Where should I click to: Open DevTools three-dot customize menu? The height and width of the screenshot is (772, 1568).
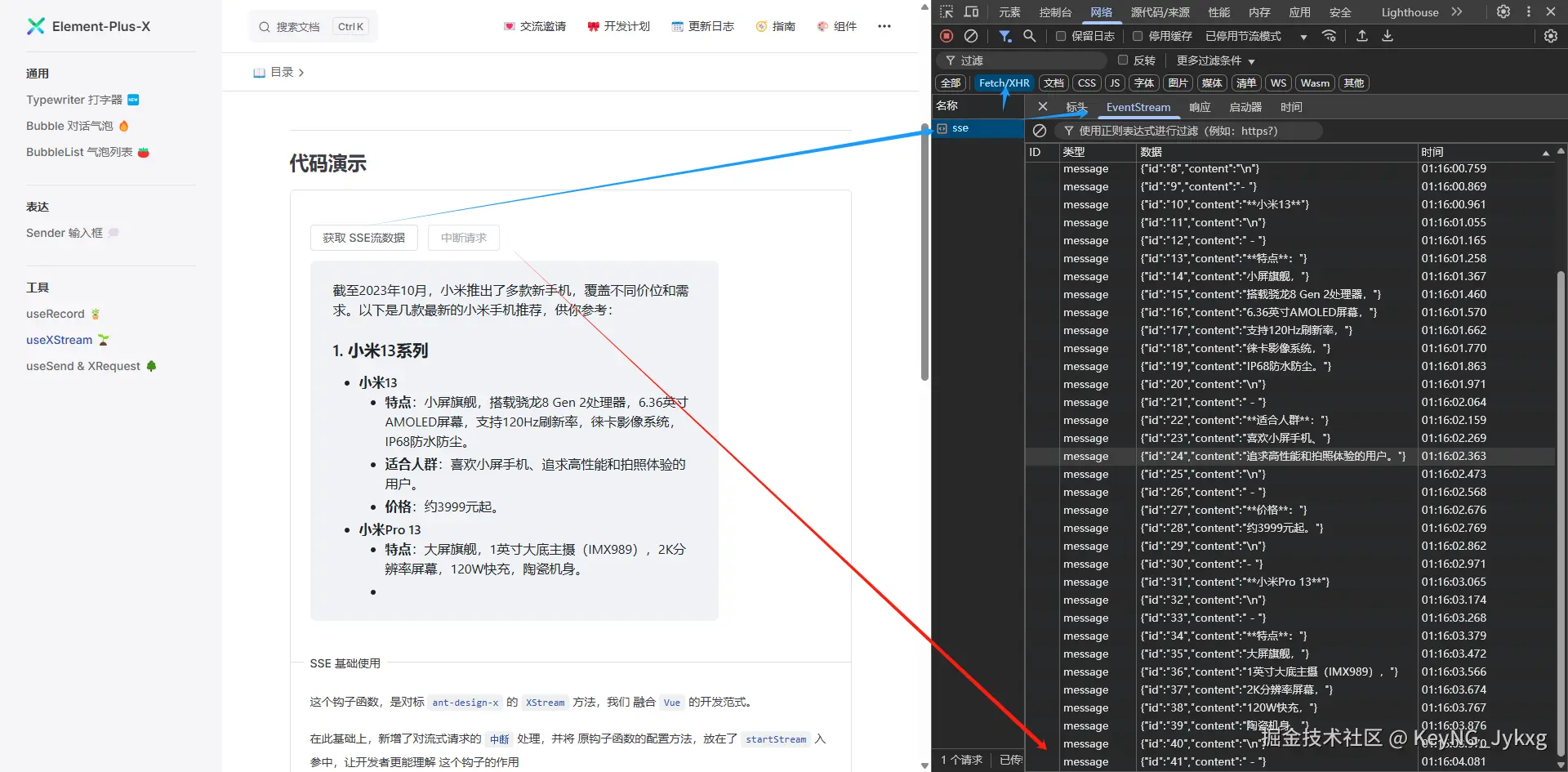pyautogui.click(x=1529, y=12)
